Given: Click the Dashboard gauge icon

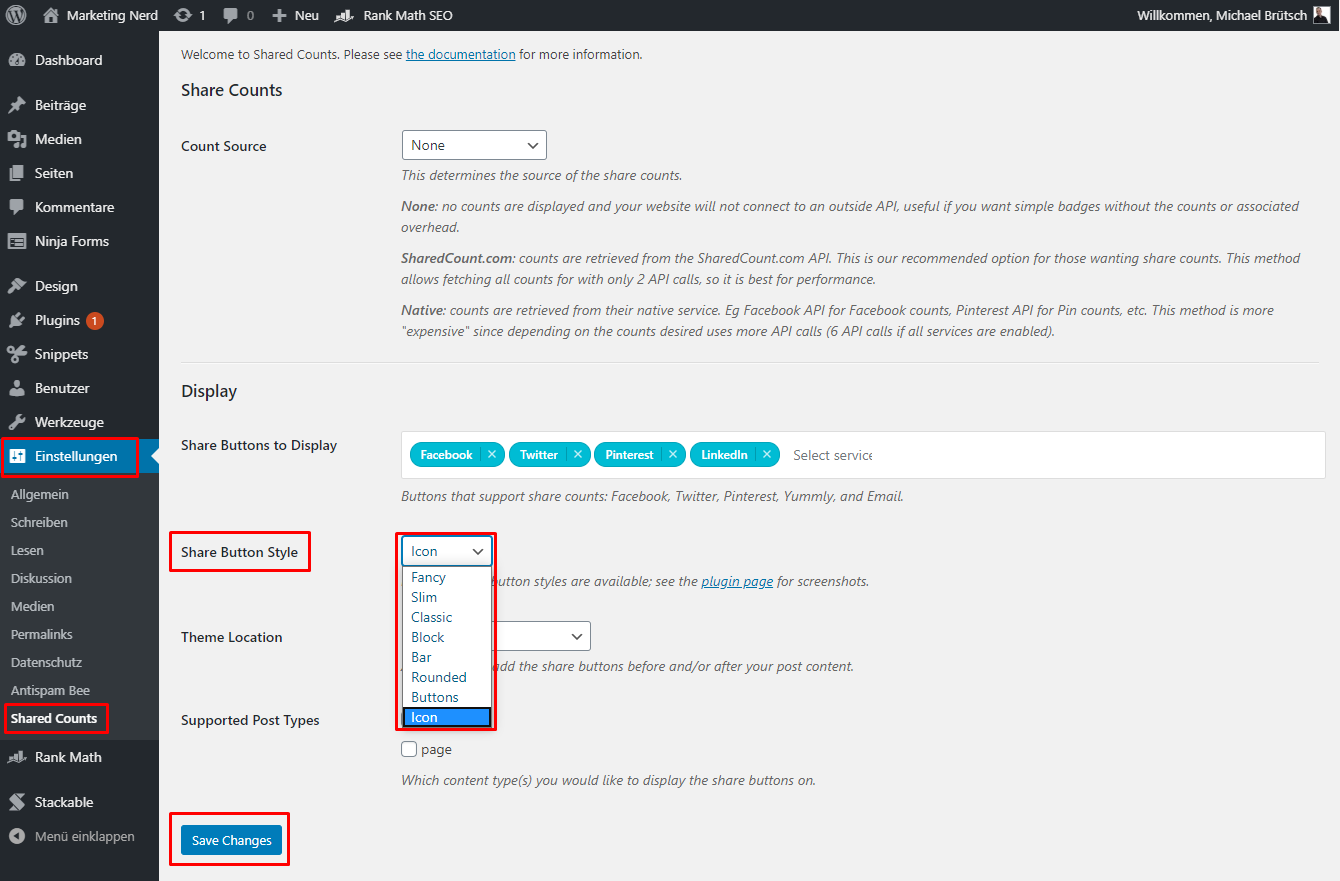Looking at the screenshot, I should (x=17, y=60).
